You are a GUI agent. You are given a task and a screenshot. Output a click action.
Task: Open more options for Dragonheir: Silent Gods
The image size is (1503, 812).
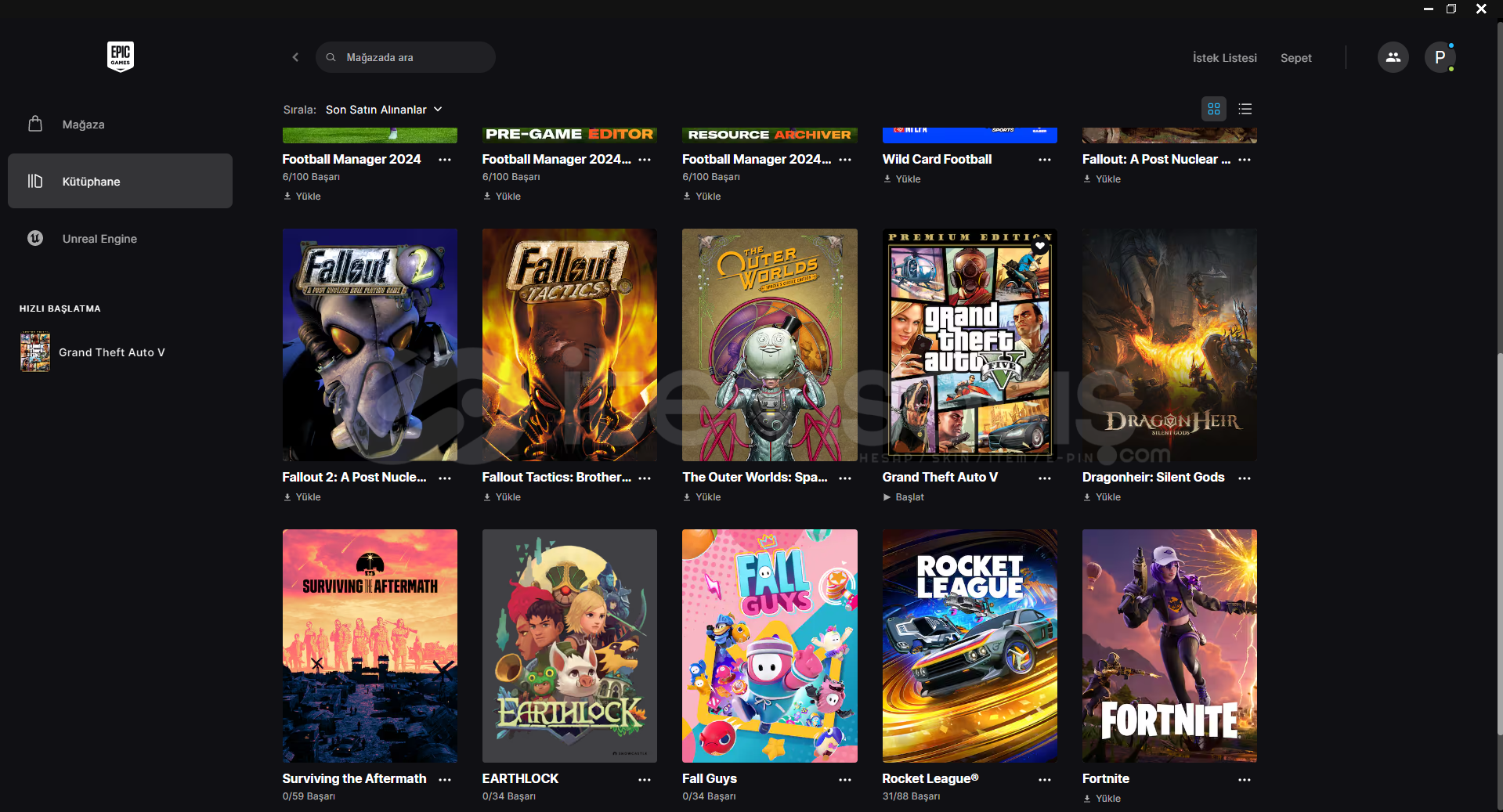point(1245,478)
